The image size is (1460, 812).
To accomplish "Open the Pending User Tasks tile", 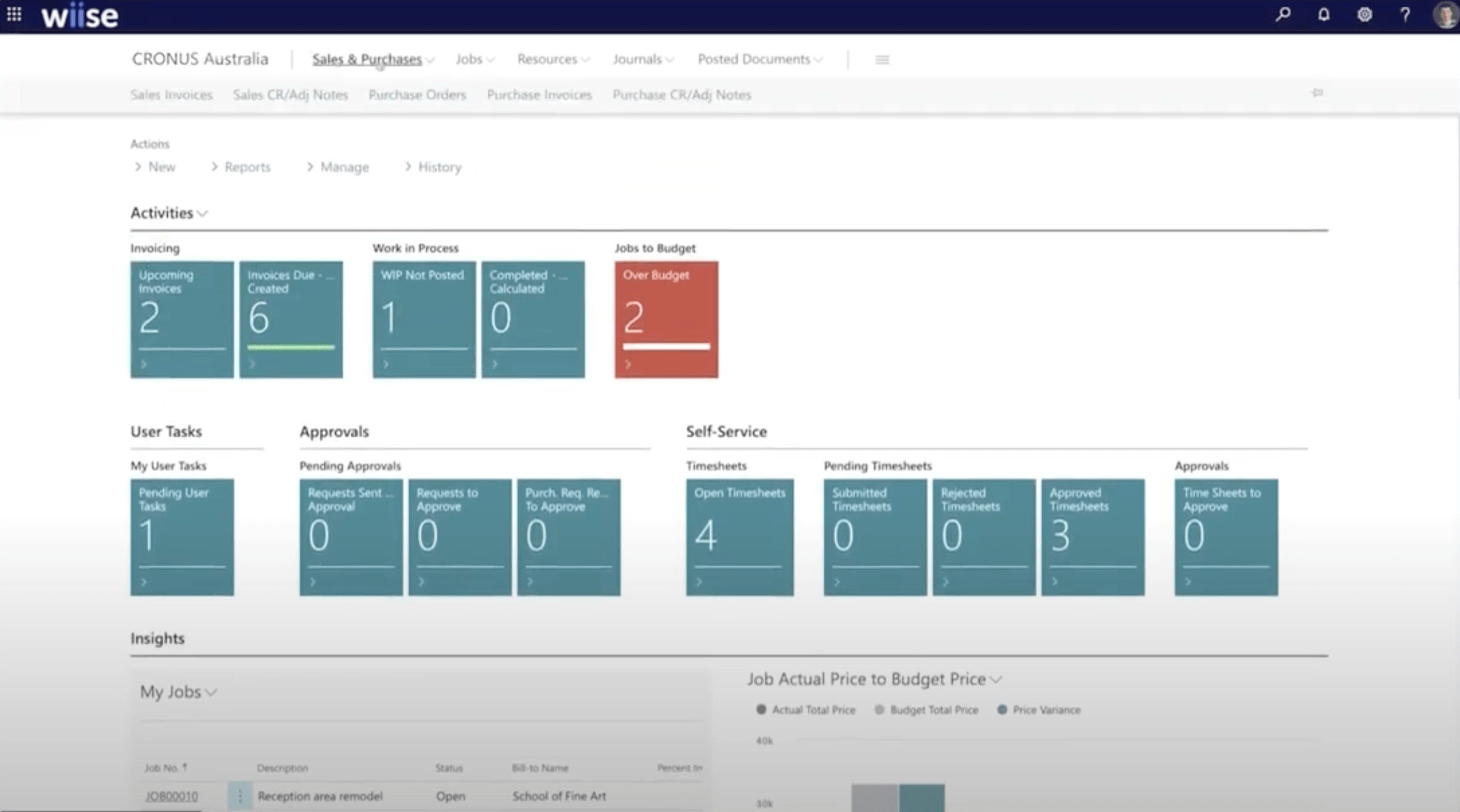I will [182, 535].
